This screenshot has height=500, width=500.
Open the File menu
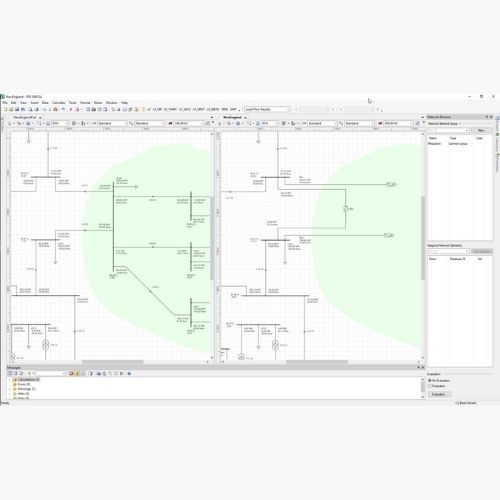[5, 103]
